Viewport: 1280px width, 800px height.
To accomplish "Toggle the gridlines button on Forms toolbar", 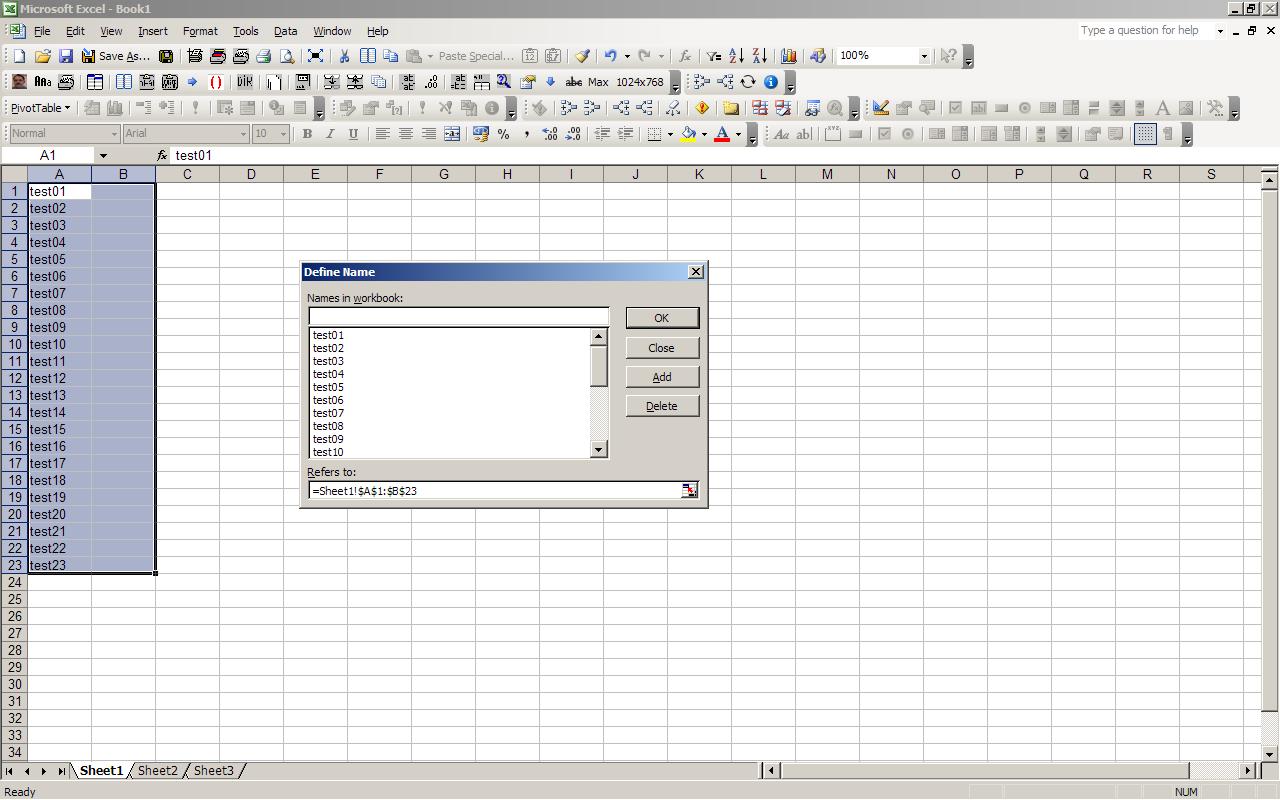I will tap(1145, 134).
